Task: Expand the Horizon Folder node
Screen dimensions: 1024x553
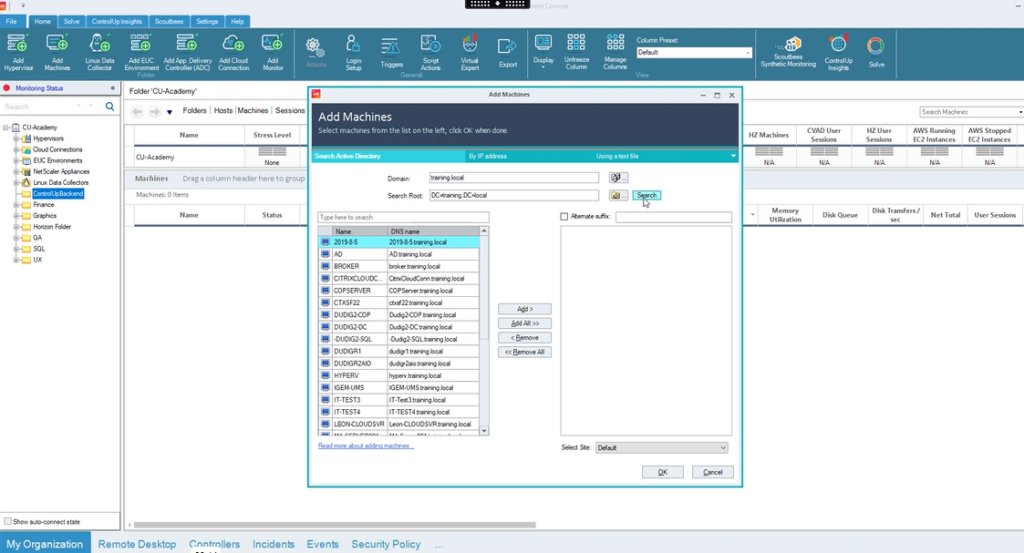Action: (16, 227)
